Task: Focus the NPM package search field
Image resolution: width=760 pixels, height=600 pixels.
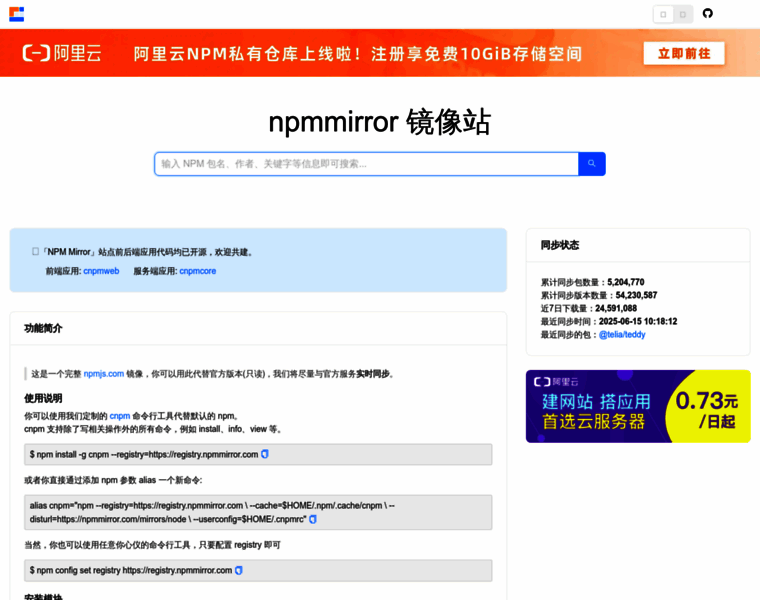Action: [366, 164]
